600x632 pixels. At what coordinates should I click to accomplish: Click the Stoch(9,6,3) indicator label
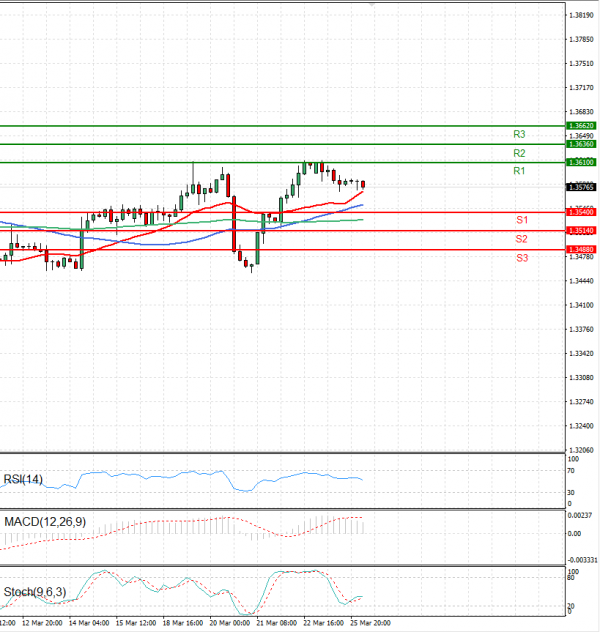coord(35,592)
